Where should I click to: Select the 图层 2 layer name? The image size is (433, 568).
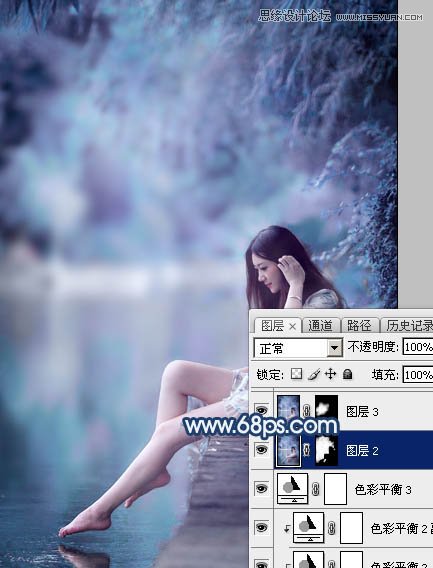pos(362,451)
